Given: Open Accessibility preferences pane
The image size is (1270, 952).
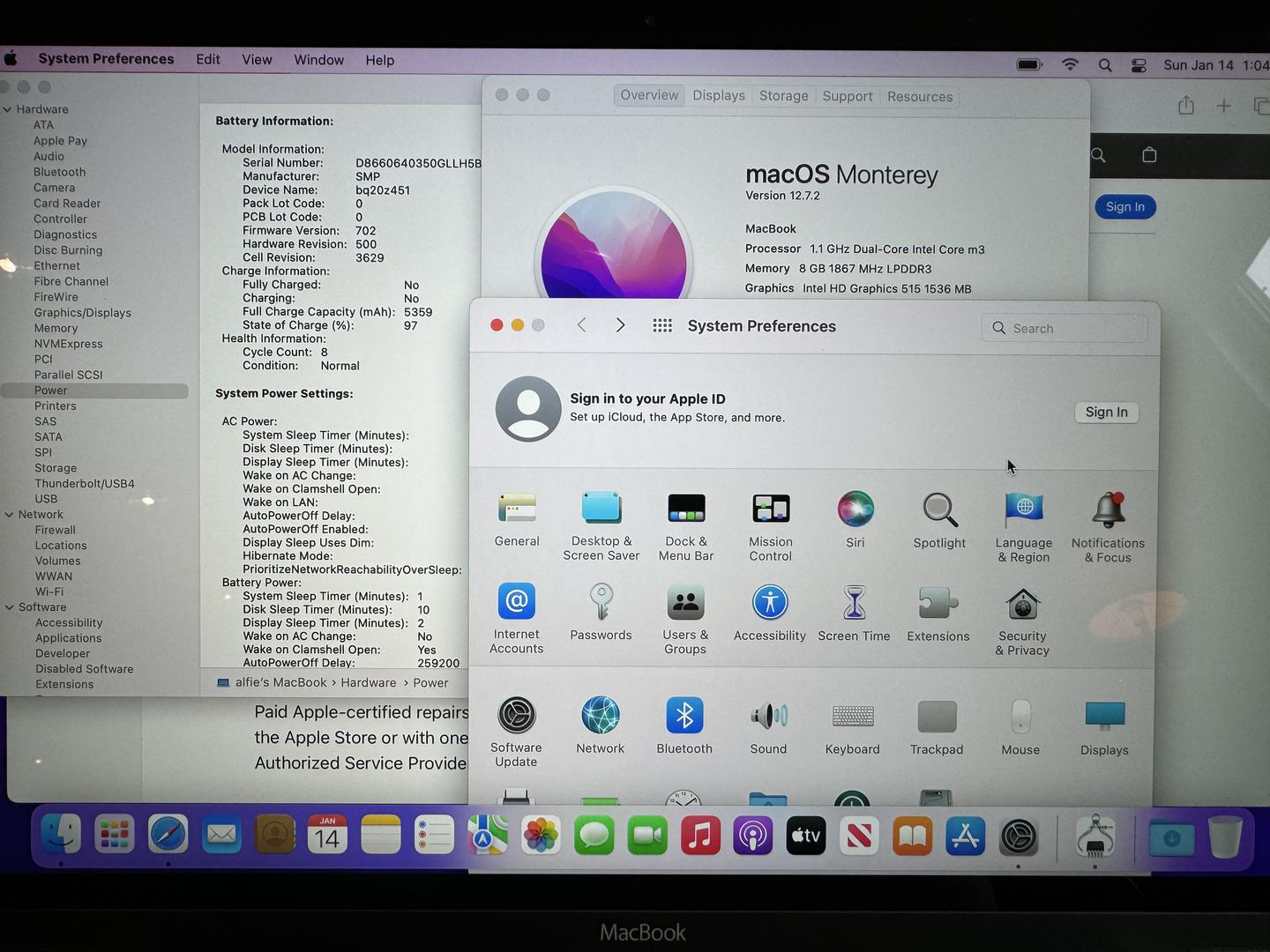Looking at the screenshot, I should click(770, 613).
